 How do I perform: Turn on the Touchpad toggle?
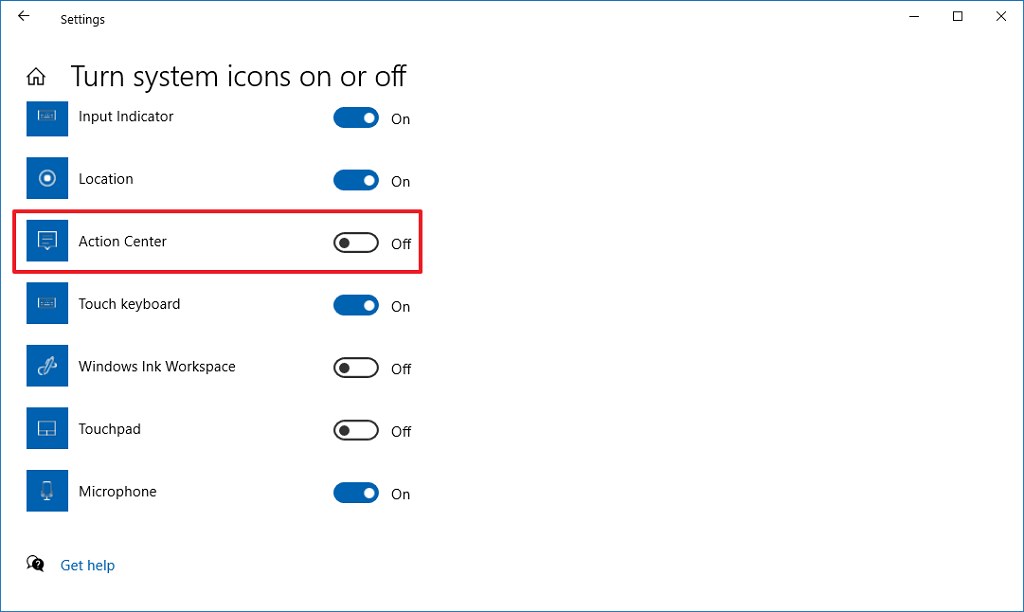[355, 430]
